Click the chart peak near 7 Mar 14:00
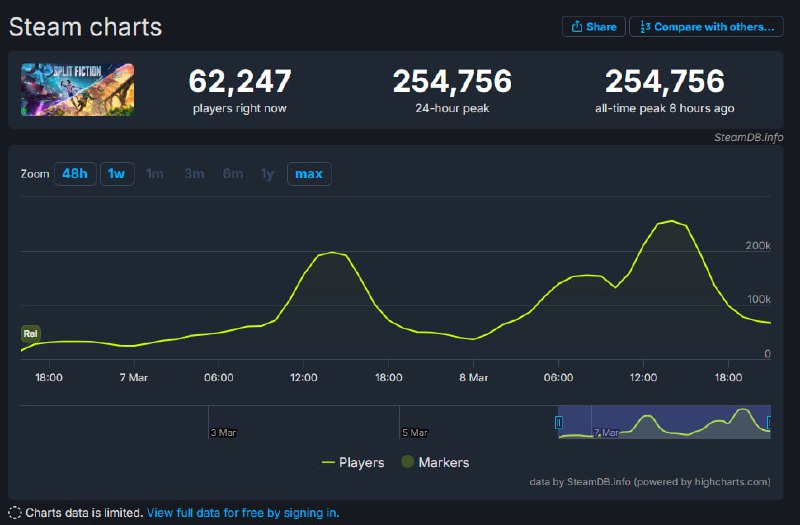 (332, 252)
